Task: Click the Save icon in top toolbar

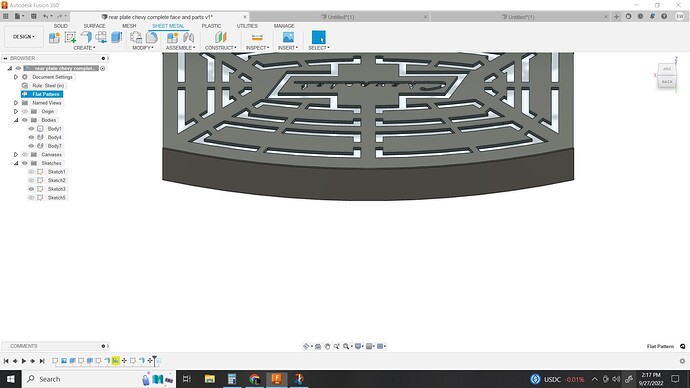Action: 33,16
